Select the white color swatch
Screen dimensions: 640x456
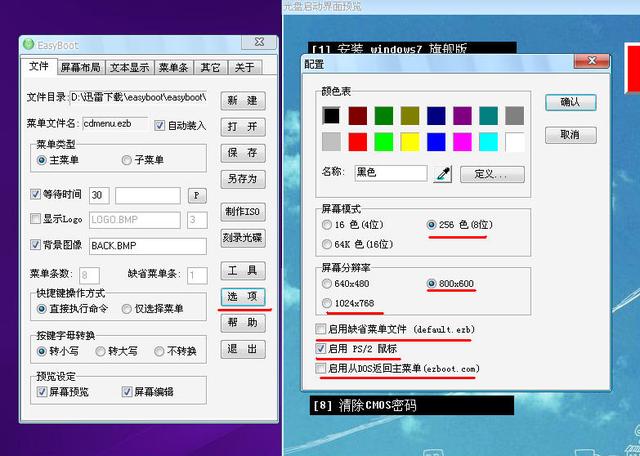[514, 142]
